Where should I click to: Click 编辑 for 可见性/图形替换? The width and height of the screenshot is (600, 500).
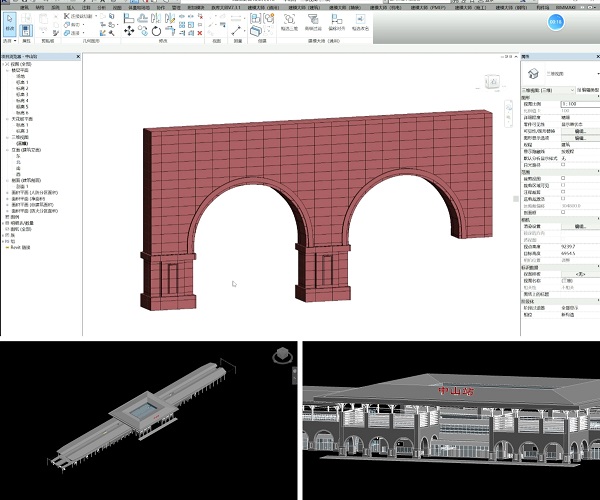(580, 131)
